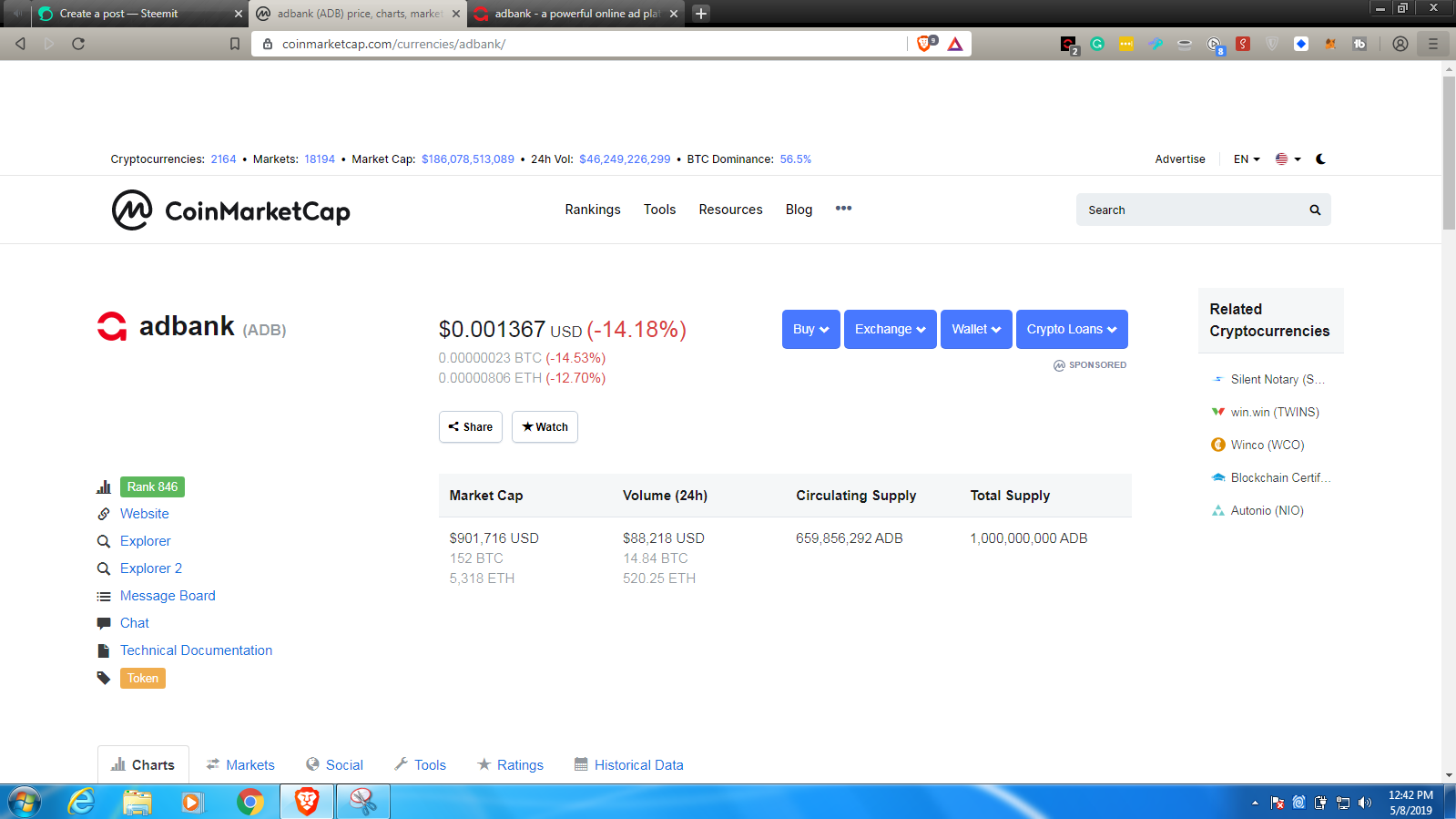
Task: Open the Message Board link
Action: click(168, 596)
